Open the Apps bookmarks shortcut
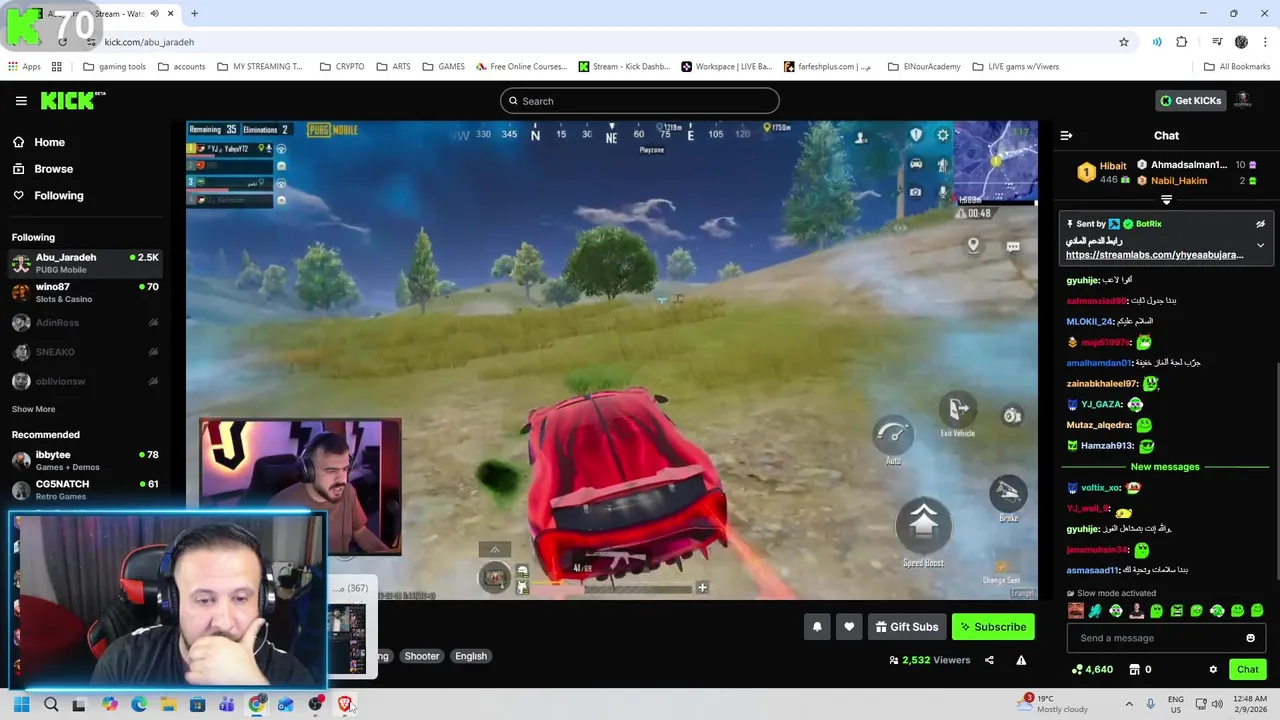1280x720 pixels. (25, 67)
